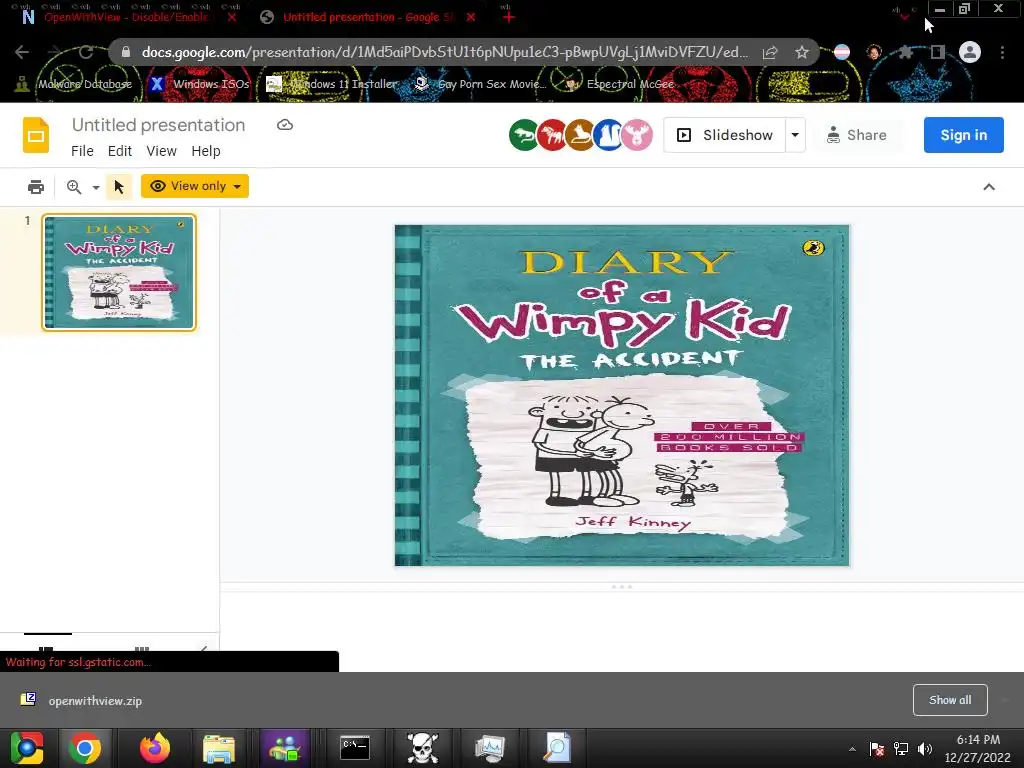Go back to previous page
This screenshot has width=1024, height=768.
pos(22,52)
